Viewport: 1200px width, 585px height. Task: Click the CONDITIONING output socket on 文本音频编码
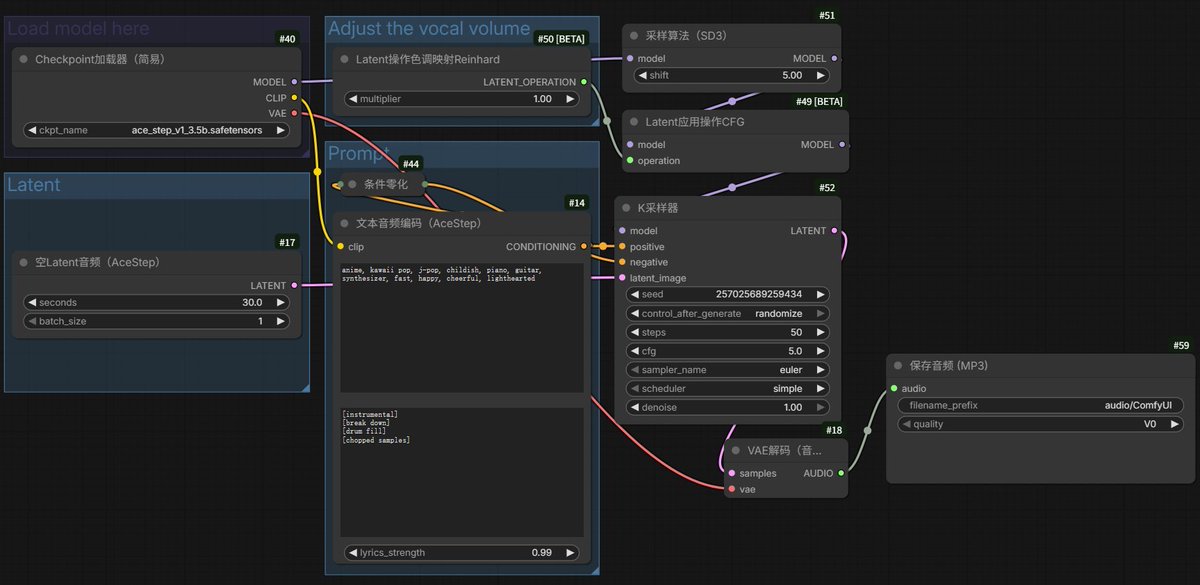click(584, 246)
